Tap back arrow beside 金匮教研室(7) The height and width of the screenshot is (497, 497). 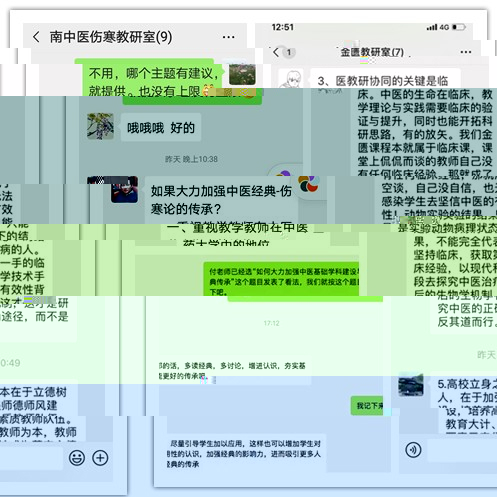pyautogui.click(x=276, y=52)
